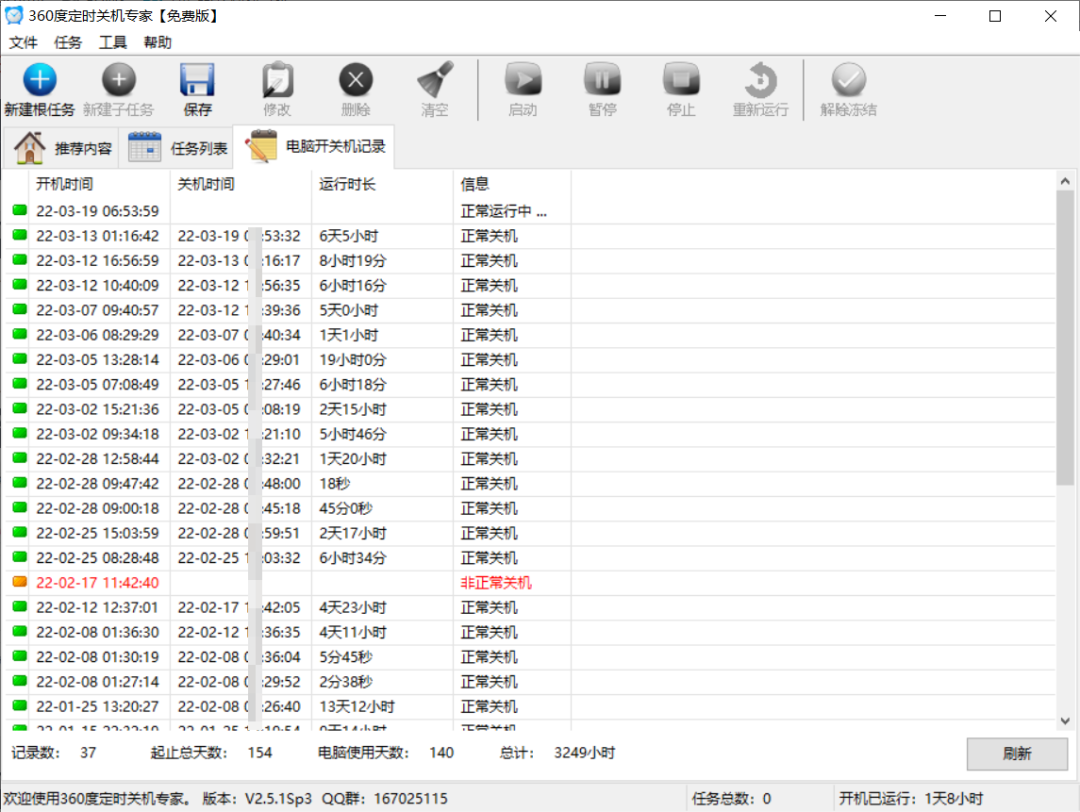
Task: Select boot time 22-03-02 15:21:36
Action: [97, 409]
